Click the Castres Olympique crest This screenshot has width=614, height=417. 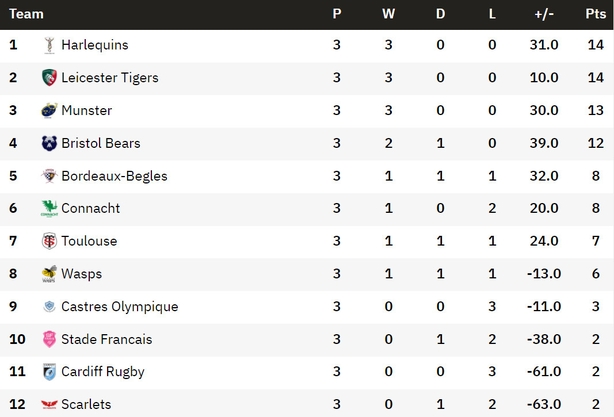[x=49, y=306]
